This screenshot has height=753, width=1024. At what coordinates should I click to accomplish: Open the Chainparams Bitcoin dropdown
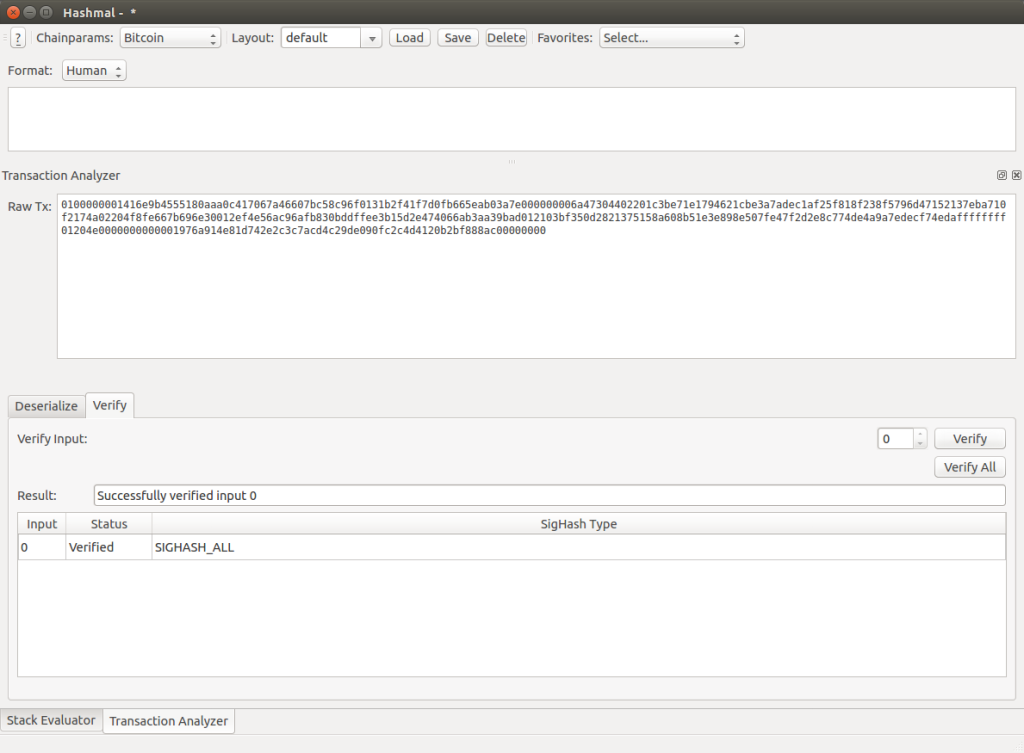point(169,38)
